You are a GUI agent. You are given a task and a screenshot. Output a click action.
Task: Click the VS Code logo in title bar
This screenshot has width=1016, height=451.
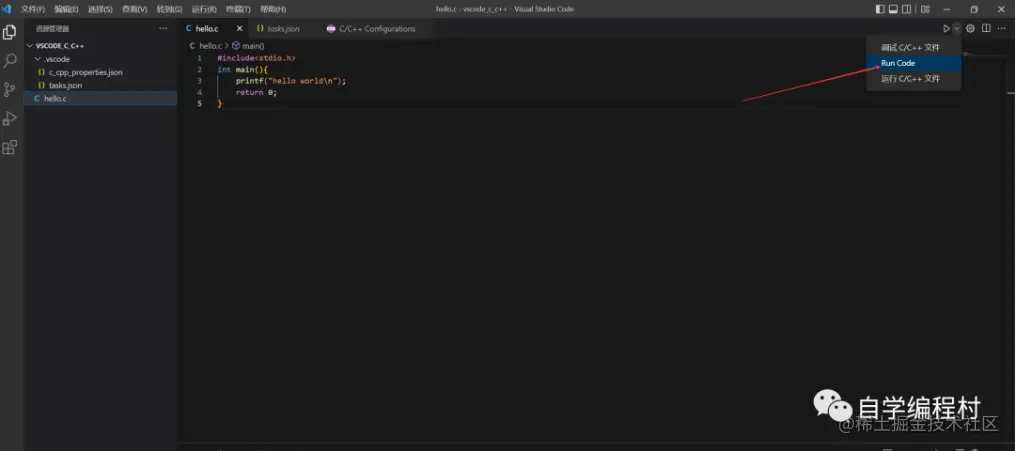pos(6,9)
